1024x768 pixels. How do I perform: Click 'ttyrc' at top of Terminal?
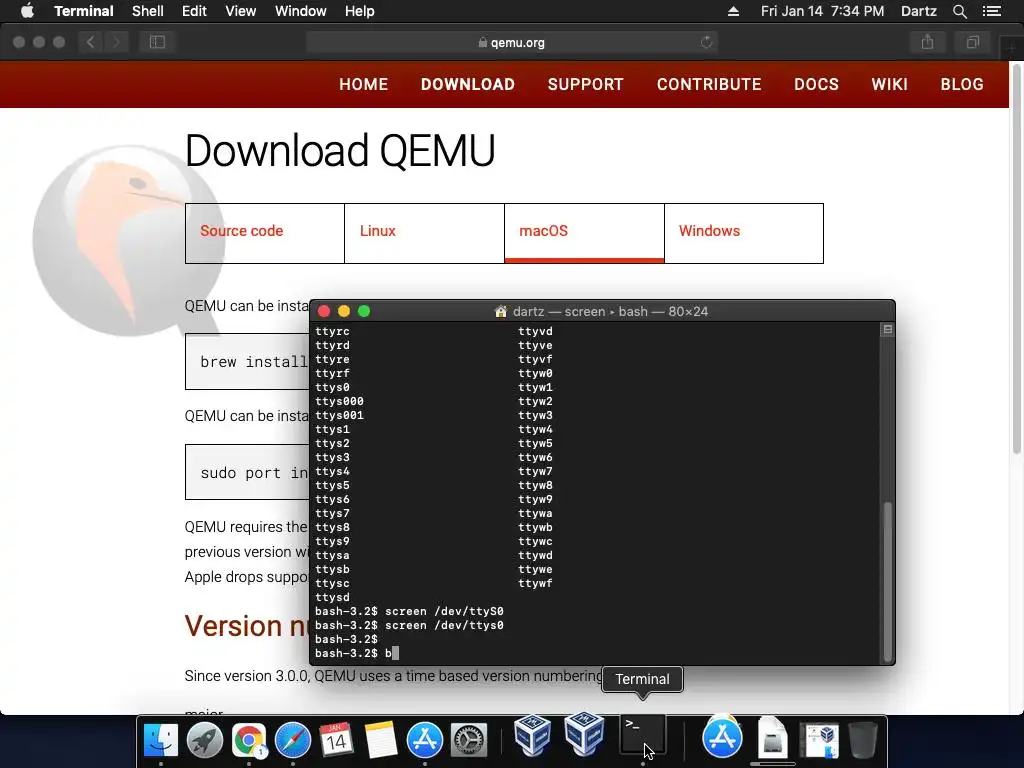click(332, 331)
